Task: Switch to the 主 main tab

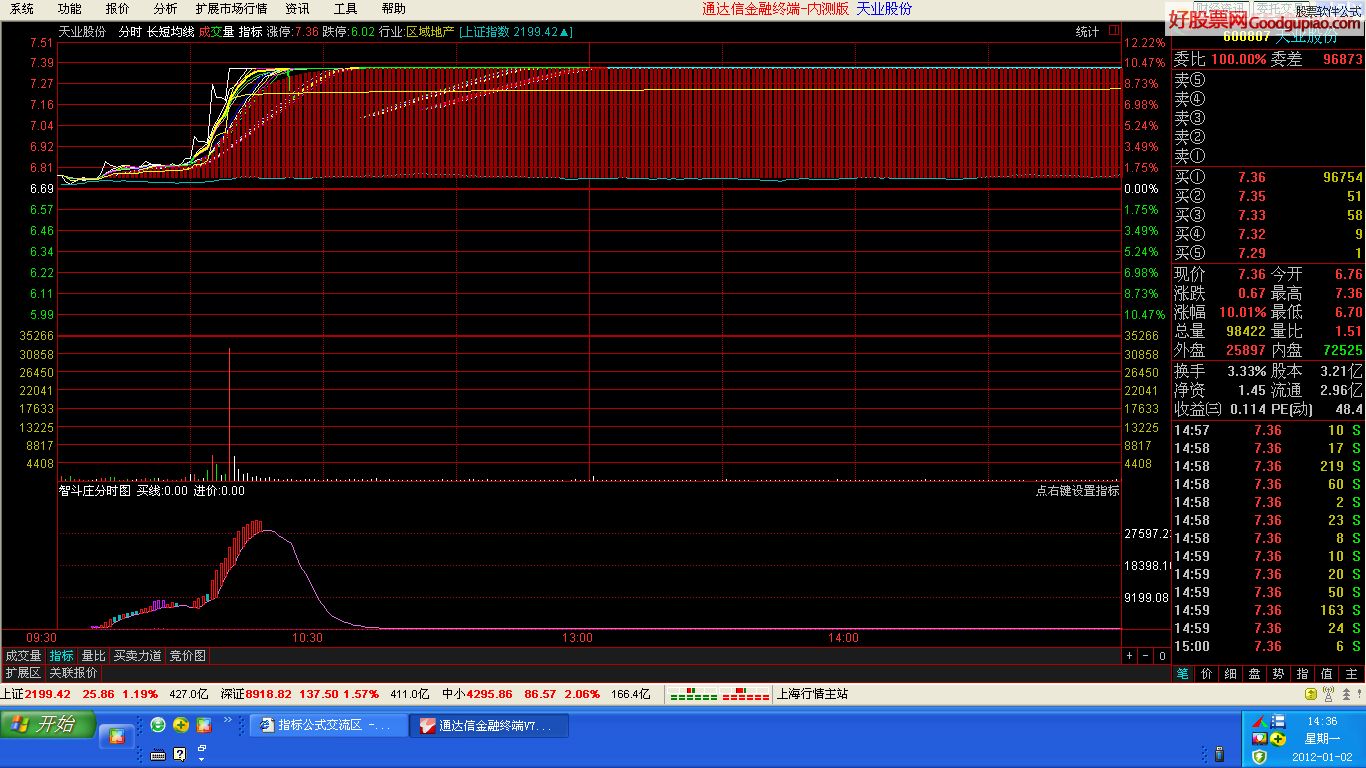Action: [x=1352, y=674]
